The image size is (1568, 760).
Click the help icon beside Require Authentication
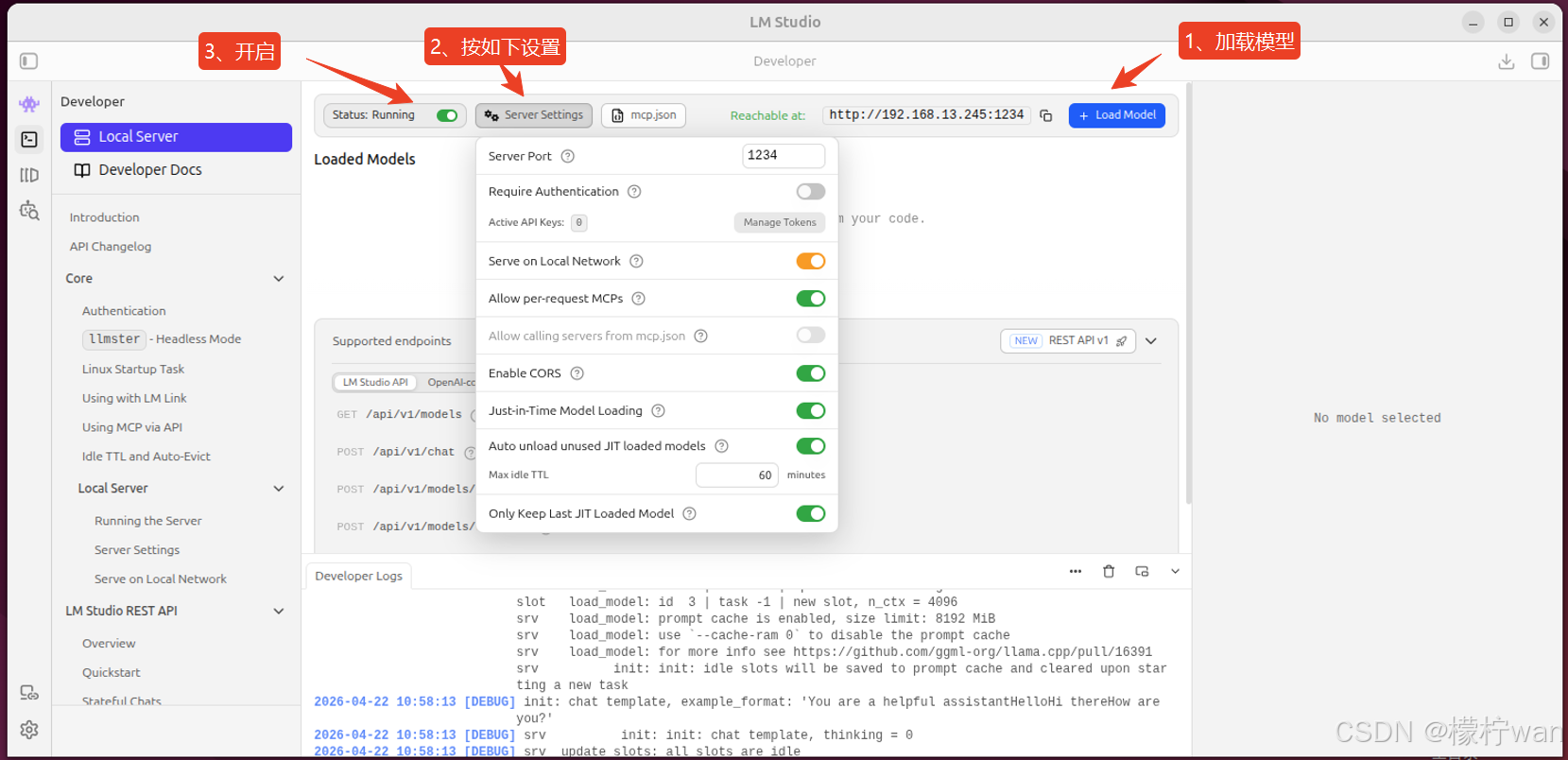(x=634, y=192)
